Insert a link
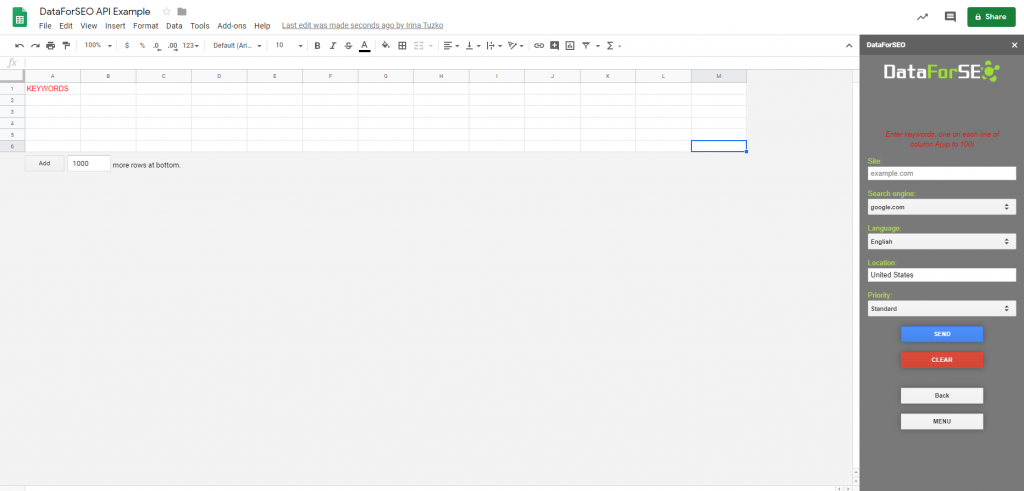This screenshot has width=1024, height=491. [x=539, y=46]
